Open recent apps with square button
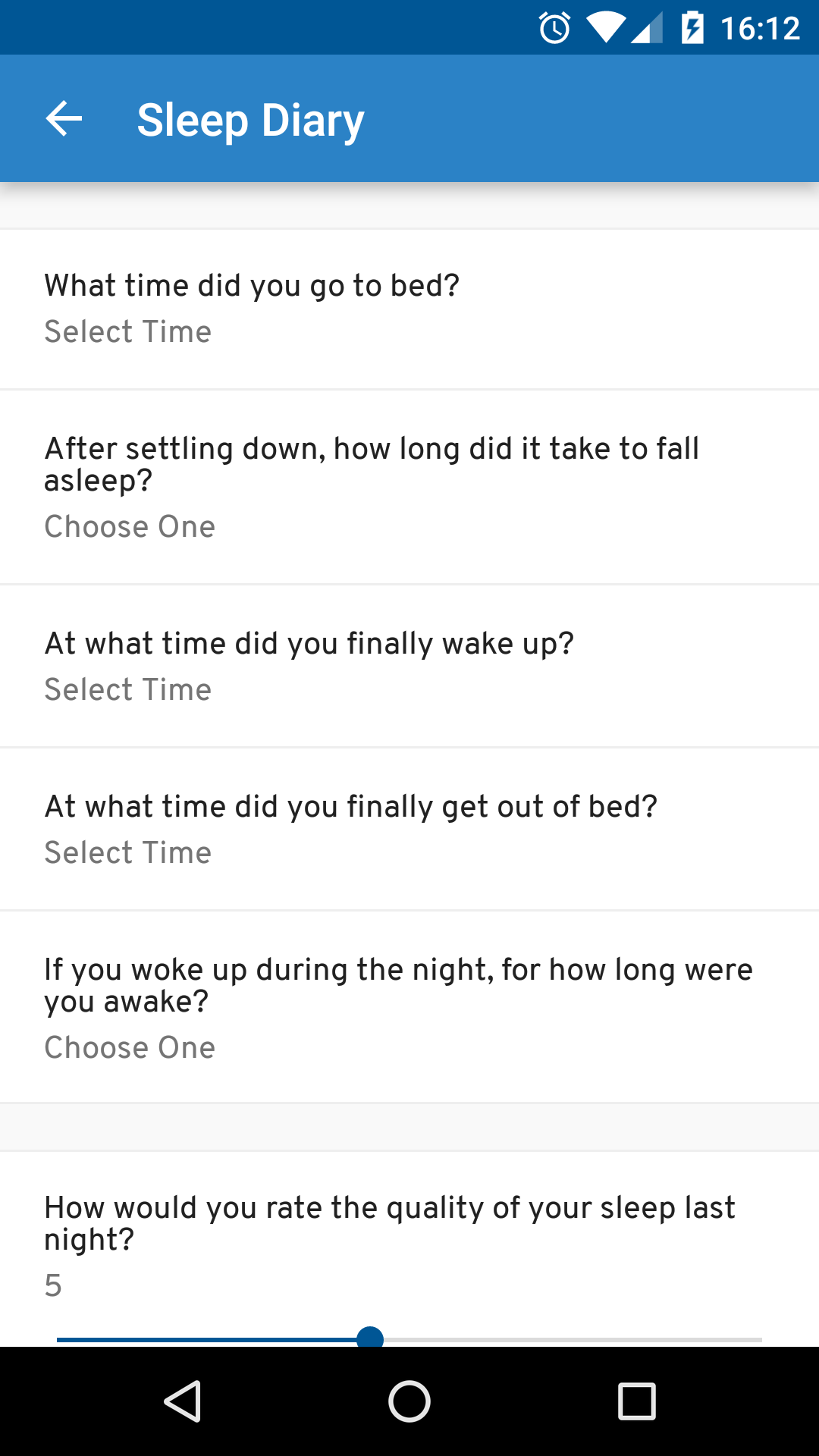 click(636, 1401)
